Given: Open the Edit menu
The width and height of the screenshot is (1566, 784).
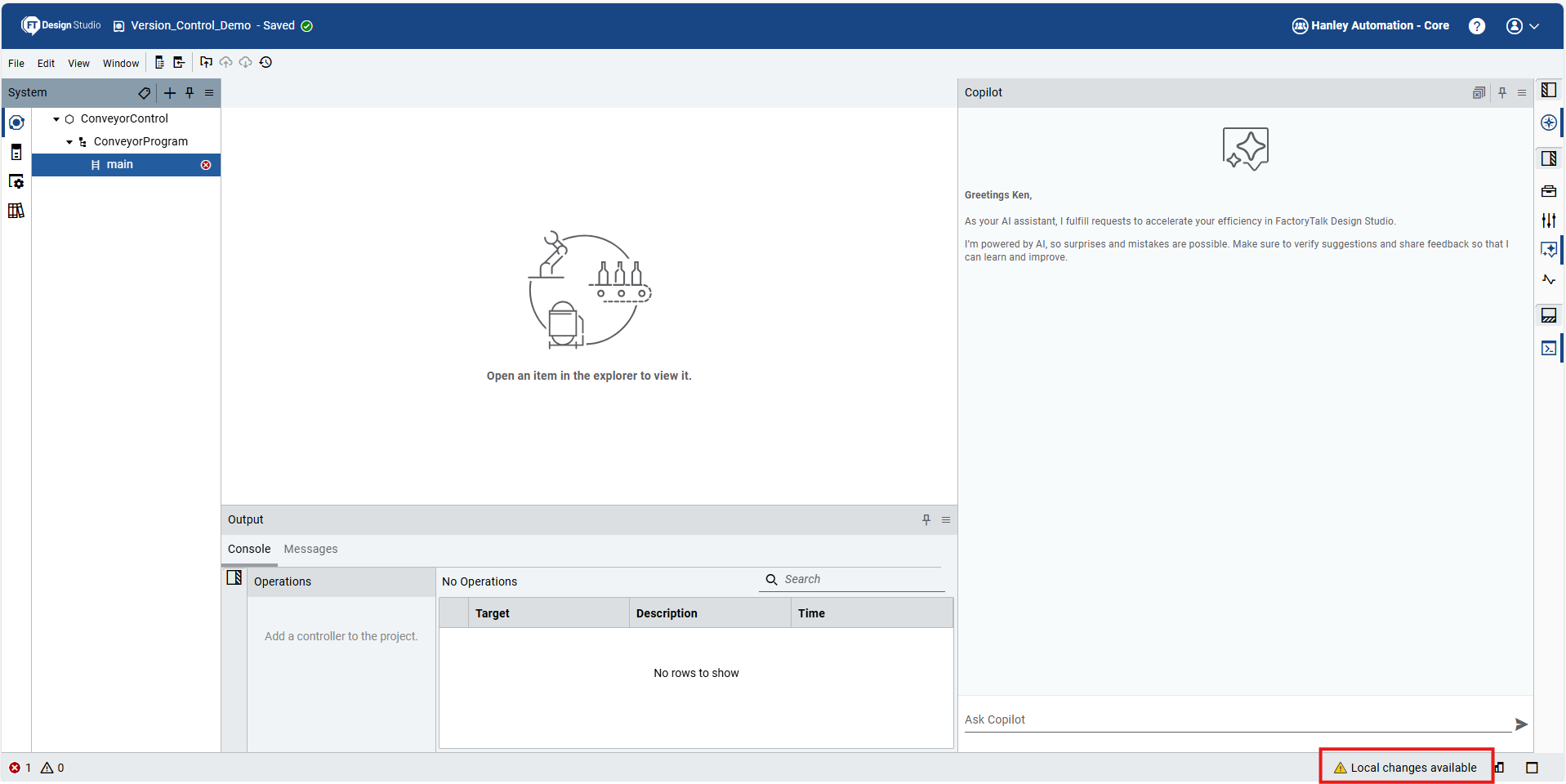Looking at the screenshot, I should point(46,64).
